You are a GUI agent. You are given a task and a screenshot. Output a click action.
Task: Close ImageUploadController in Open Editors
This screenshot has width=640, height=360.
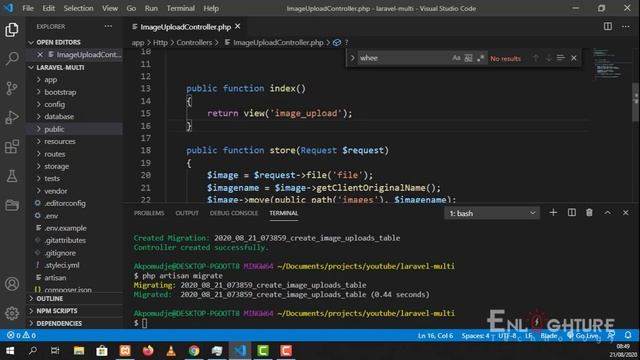(40, 54)
